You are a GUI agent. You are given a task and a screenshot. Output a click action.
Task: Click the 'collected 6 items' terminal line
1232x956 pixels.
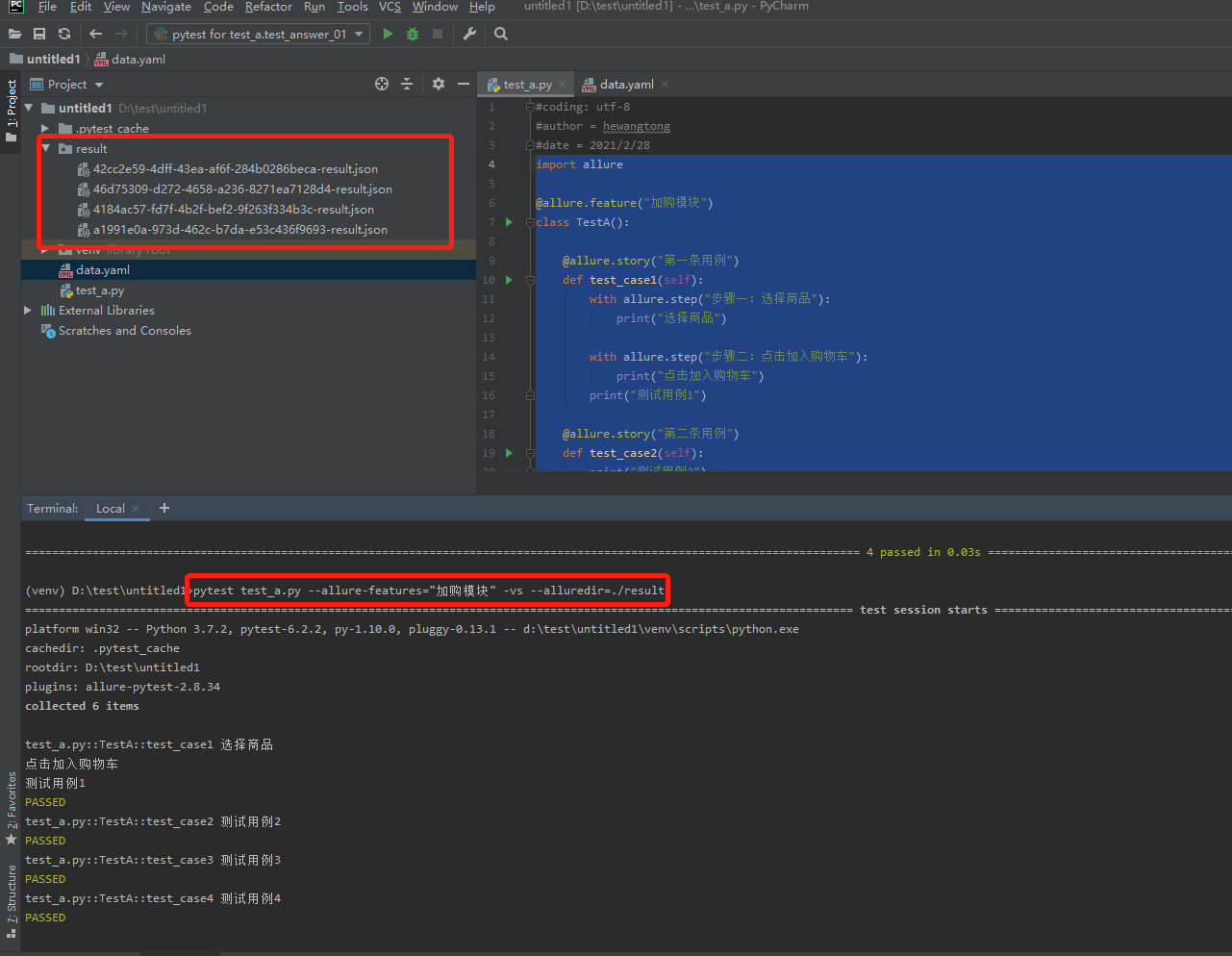82,706
